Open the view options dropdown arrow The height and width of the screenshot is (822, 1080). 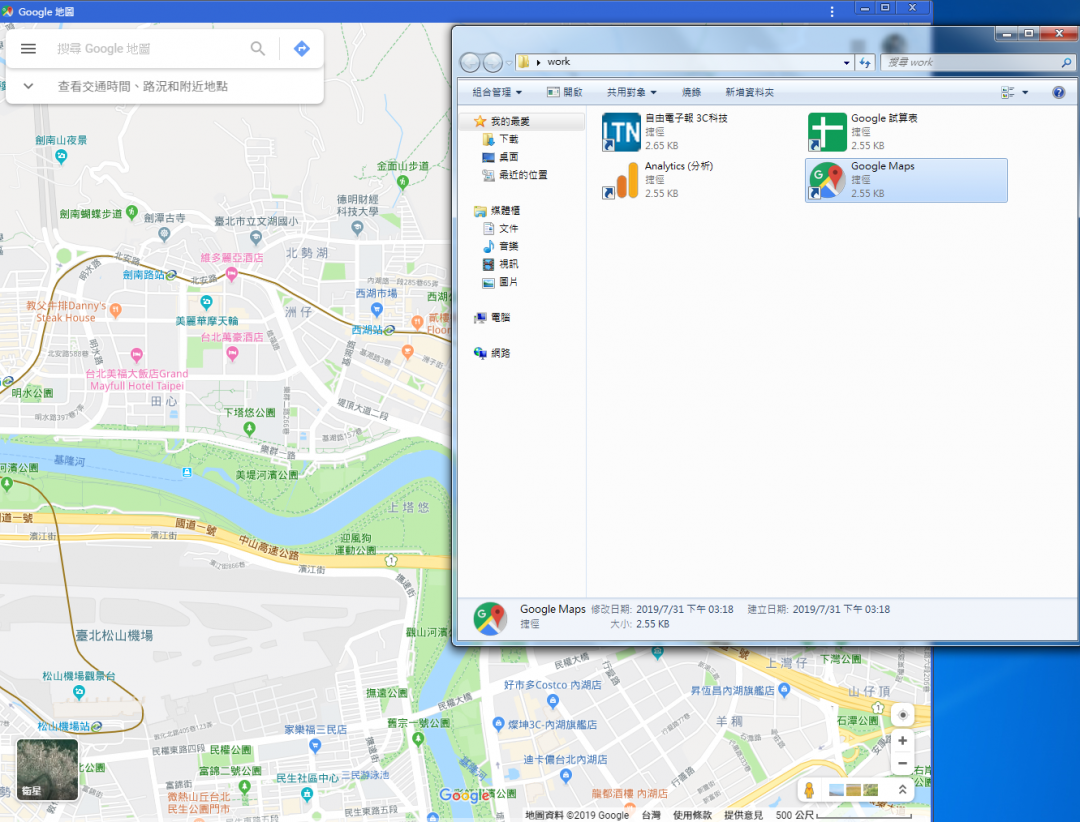[x=1025, y=92]
